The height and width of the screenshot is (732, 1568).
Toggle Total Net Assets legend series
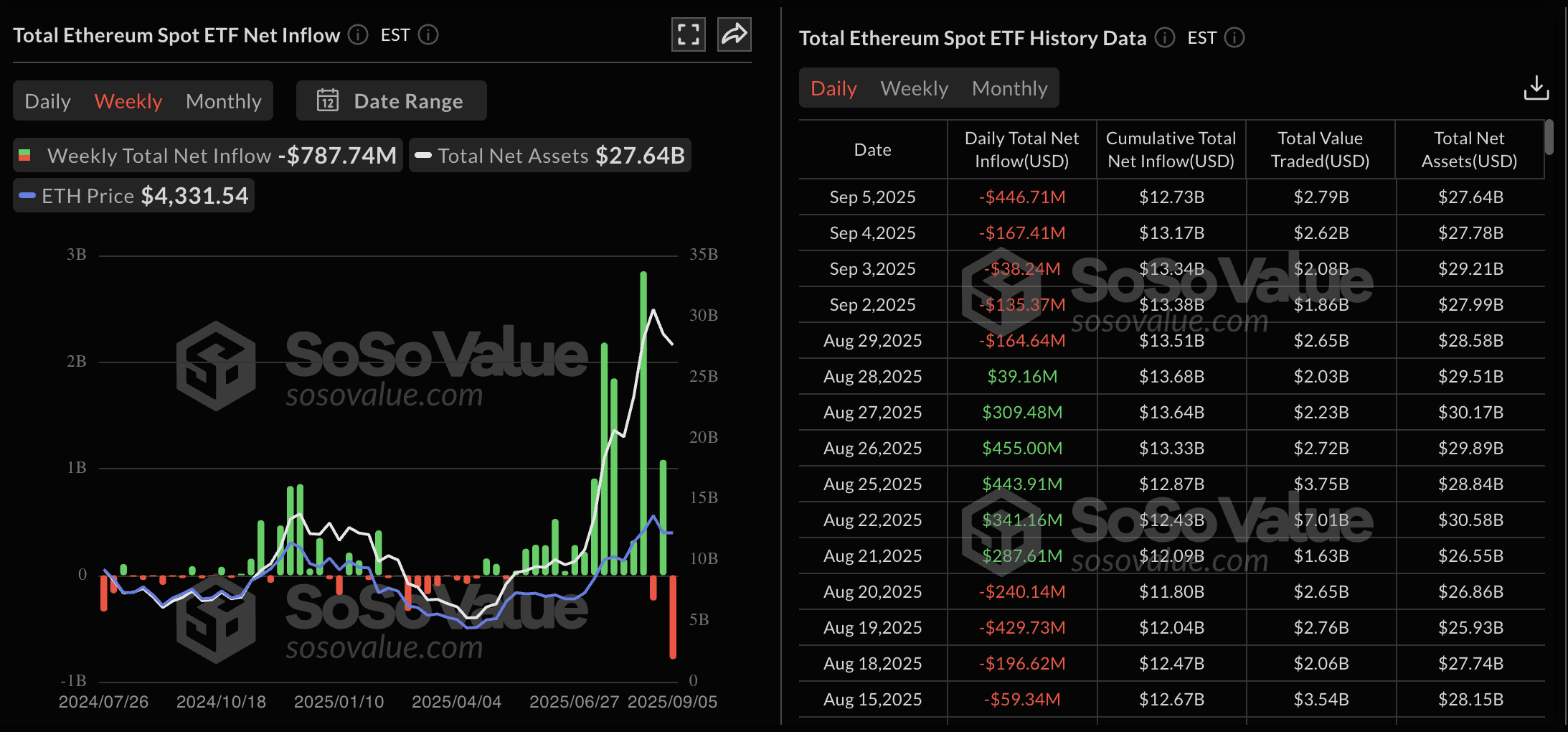549,155
